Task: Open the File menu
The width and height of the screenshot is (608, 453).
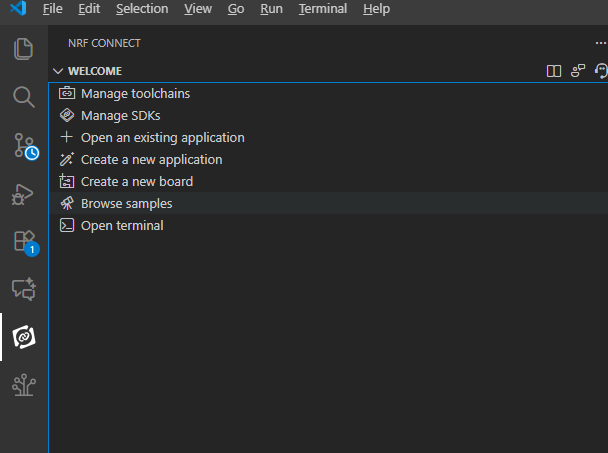Action: tap(52, 9)
